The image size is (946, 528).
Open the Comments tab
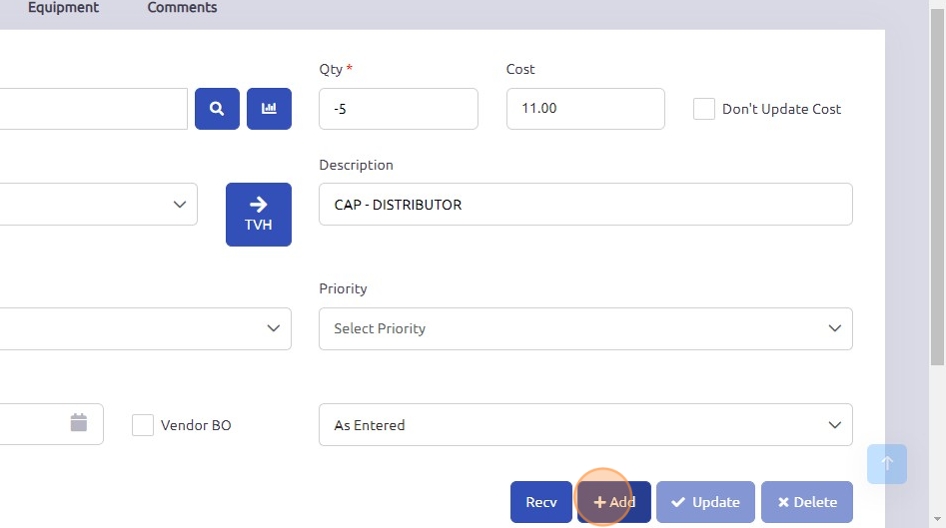[182, 8]
